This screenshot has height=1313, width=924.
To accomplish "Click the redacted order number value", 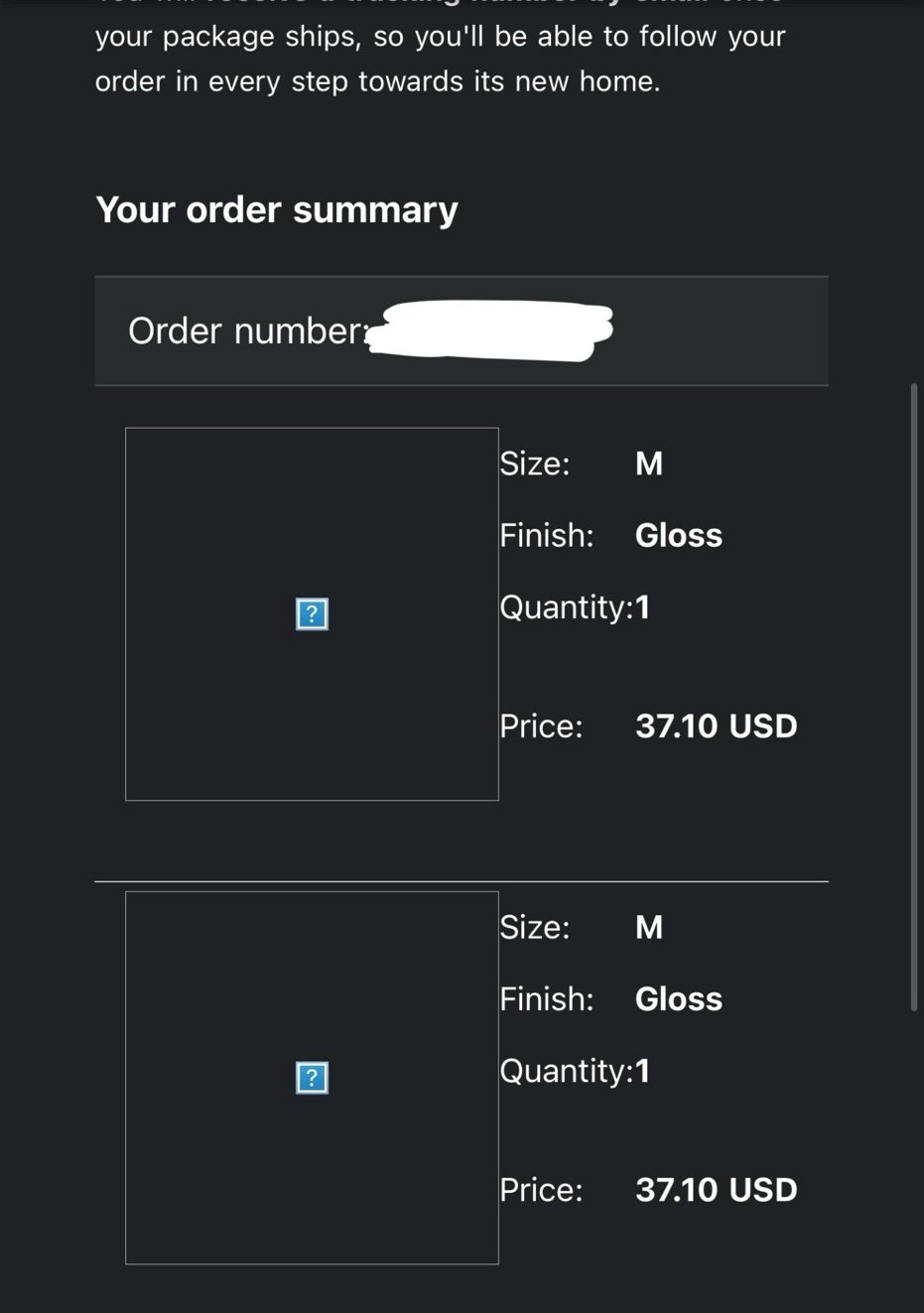I will 489,330.
